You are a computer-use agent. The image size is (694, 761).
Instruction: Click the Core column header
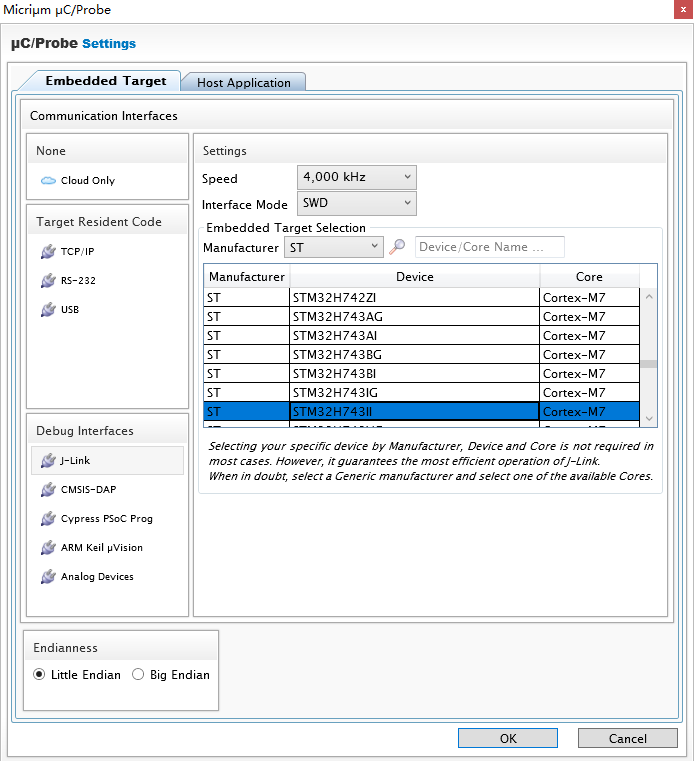pos(589,277)
